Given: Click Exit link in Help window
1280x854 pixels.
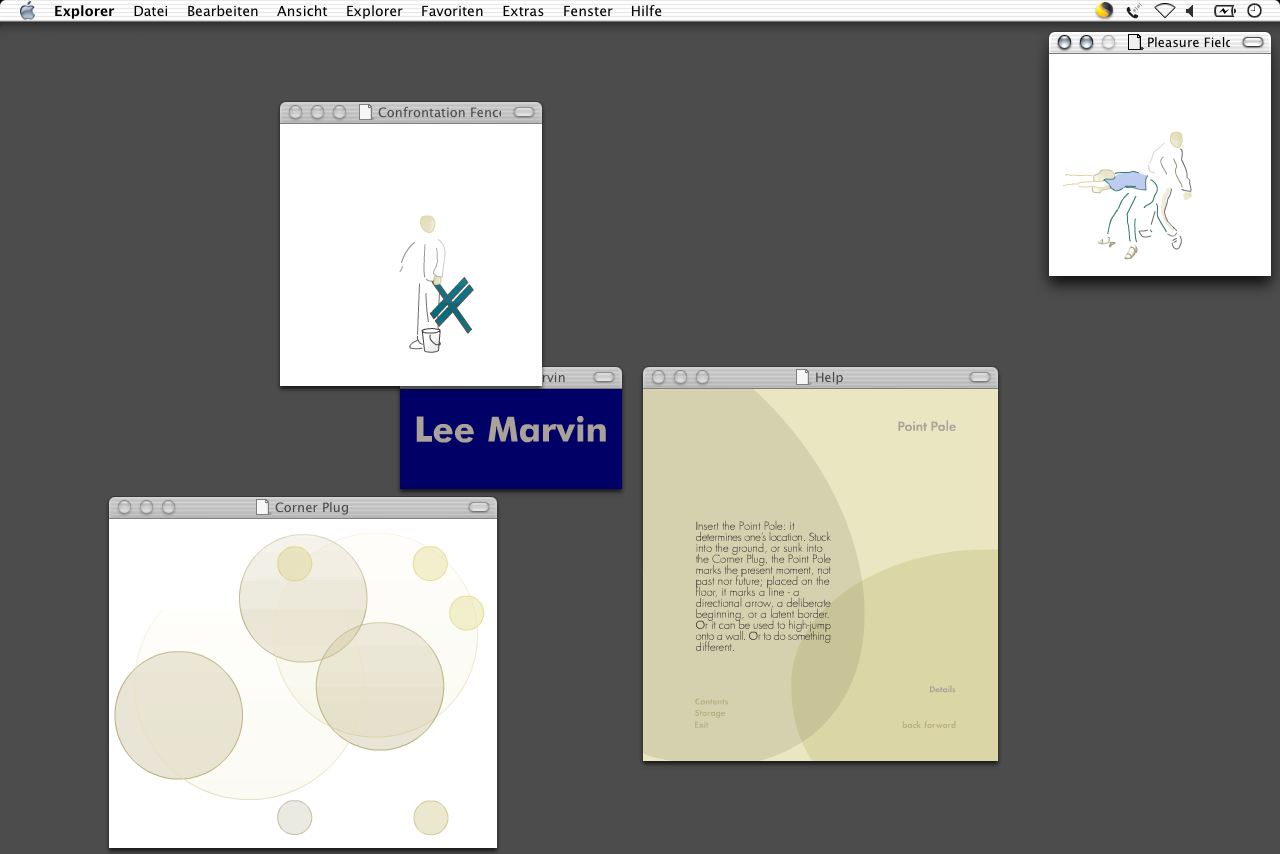Looking at the screenshot, I should click(701, 725).
